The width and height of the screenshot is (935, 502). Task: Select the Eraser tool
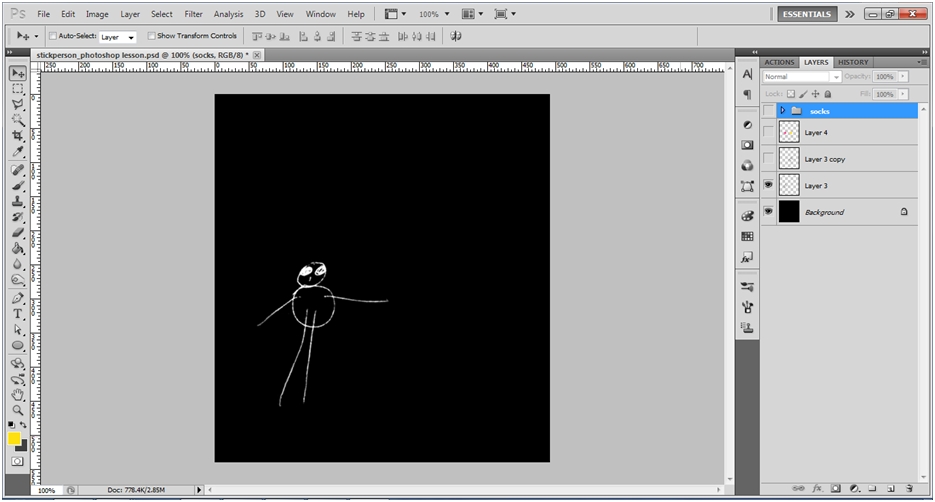[18, 233]
